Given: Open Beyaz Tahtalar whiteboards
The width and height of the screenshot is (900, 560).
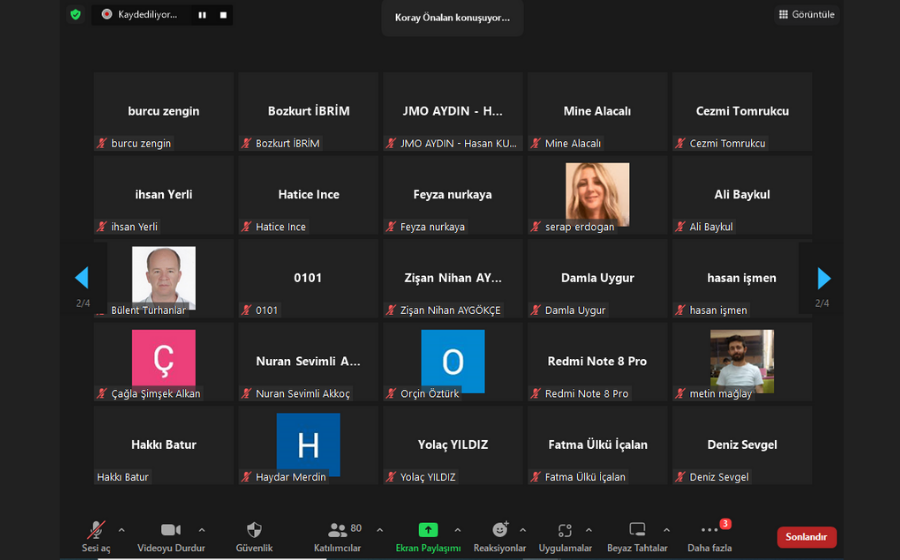Looking at the screenshot, I should 637,536.
